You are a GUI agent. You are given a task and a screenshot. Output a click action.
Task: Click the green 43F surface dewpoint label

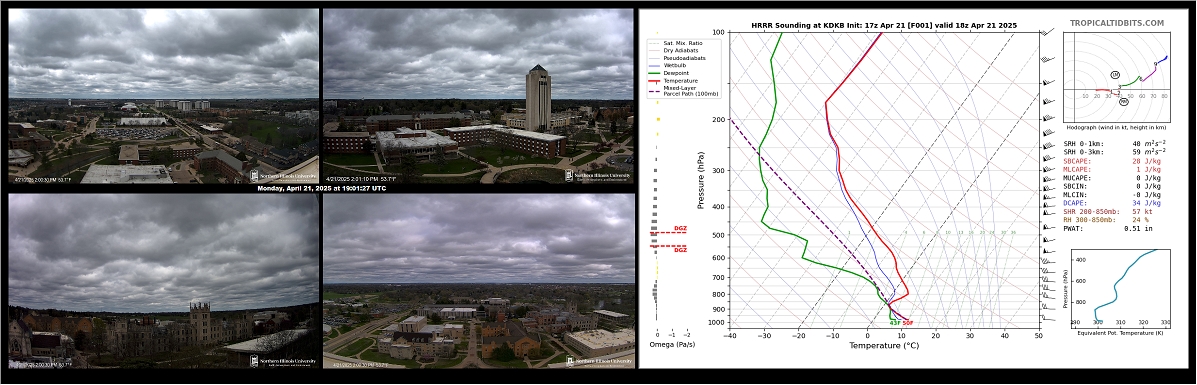click(895, 323)
